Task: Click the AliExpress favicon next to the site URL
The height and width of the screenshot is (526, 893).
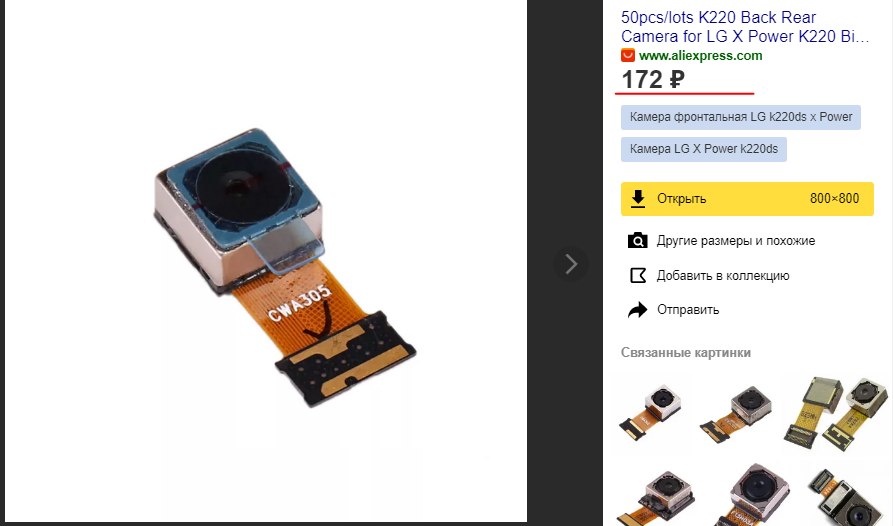Action: pos(628,55)
